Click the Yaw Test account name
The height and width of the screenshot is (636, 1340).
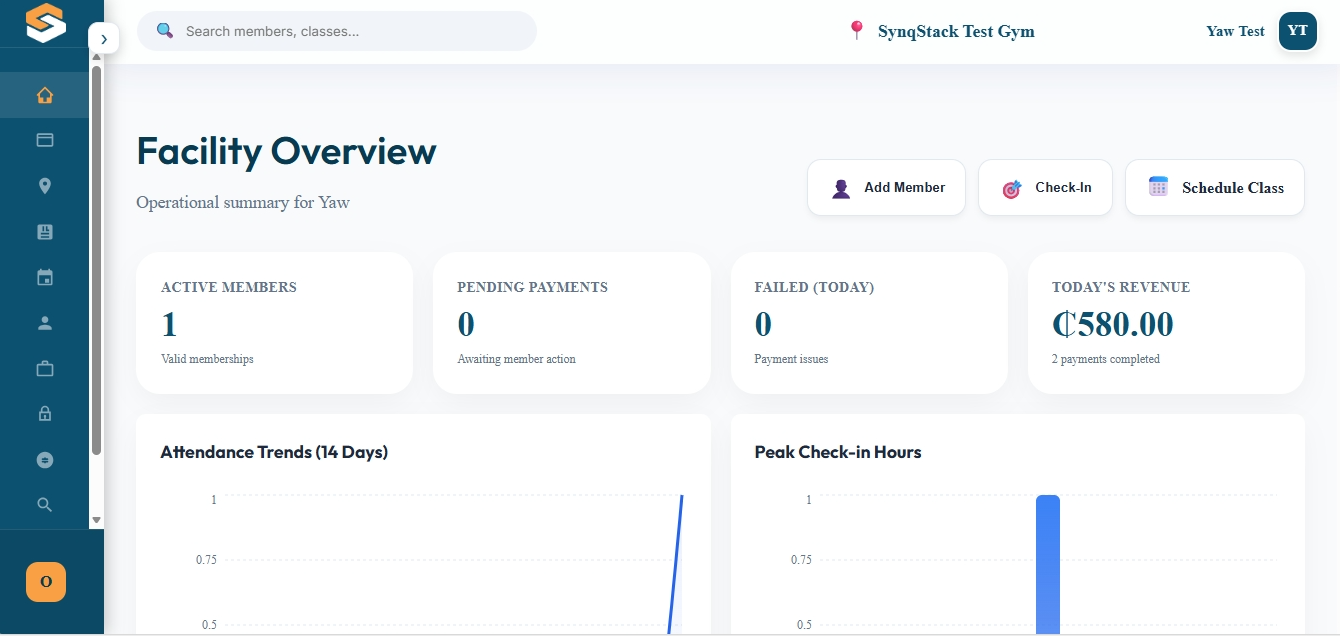tap(1234, 31)
